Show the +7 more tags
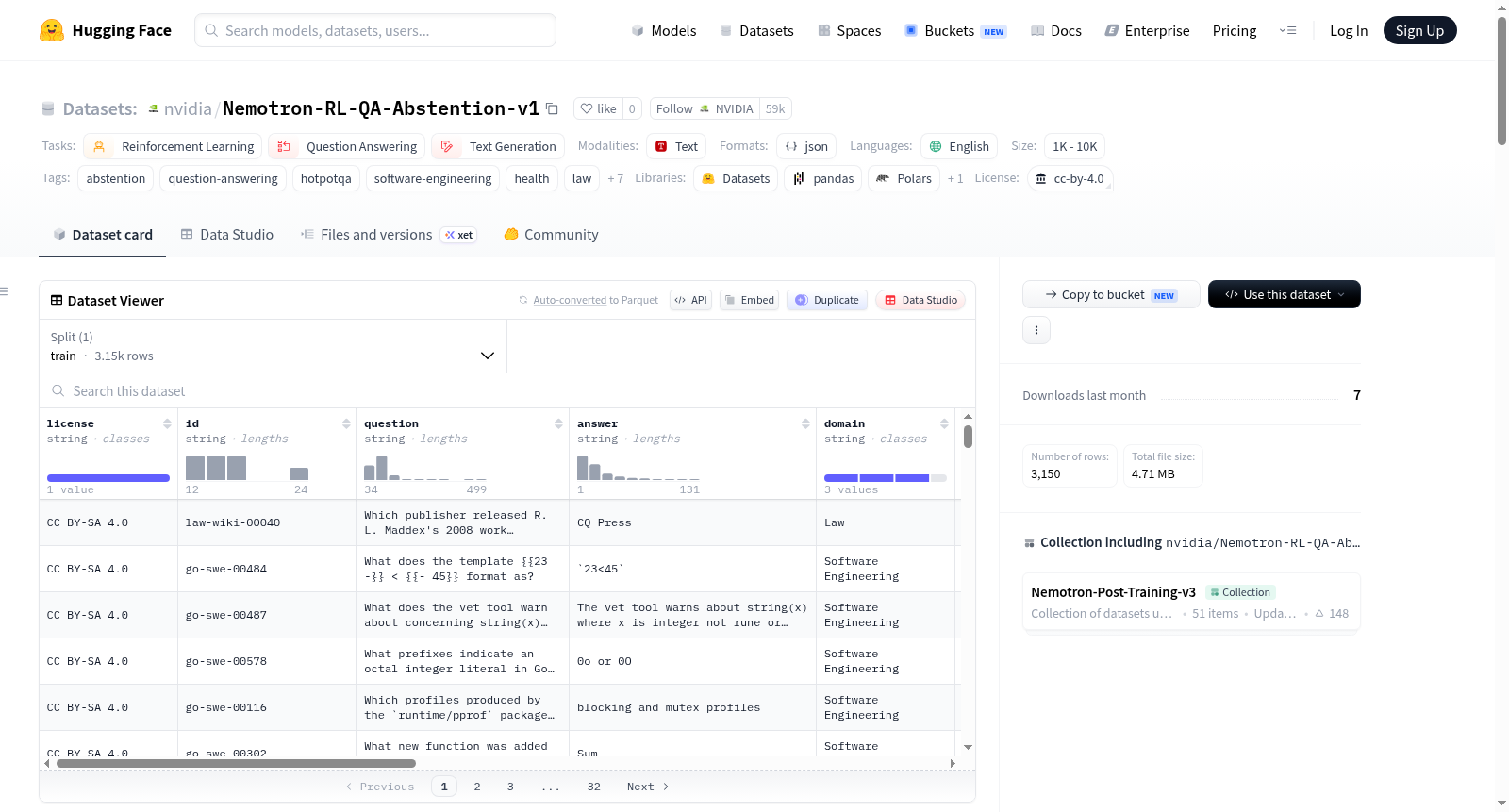Viewport: 1509px width, 812px height. click(x=615, y=178)
